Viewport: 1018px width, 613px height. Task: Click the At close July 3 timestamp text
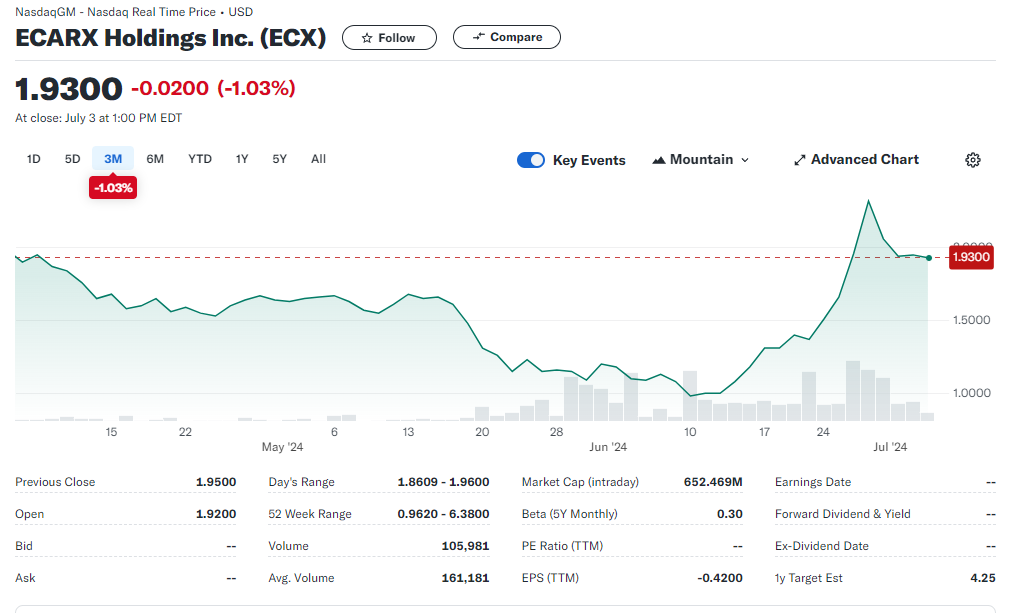pyautogui.click(x=99, y=118)
